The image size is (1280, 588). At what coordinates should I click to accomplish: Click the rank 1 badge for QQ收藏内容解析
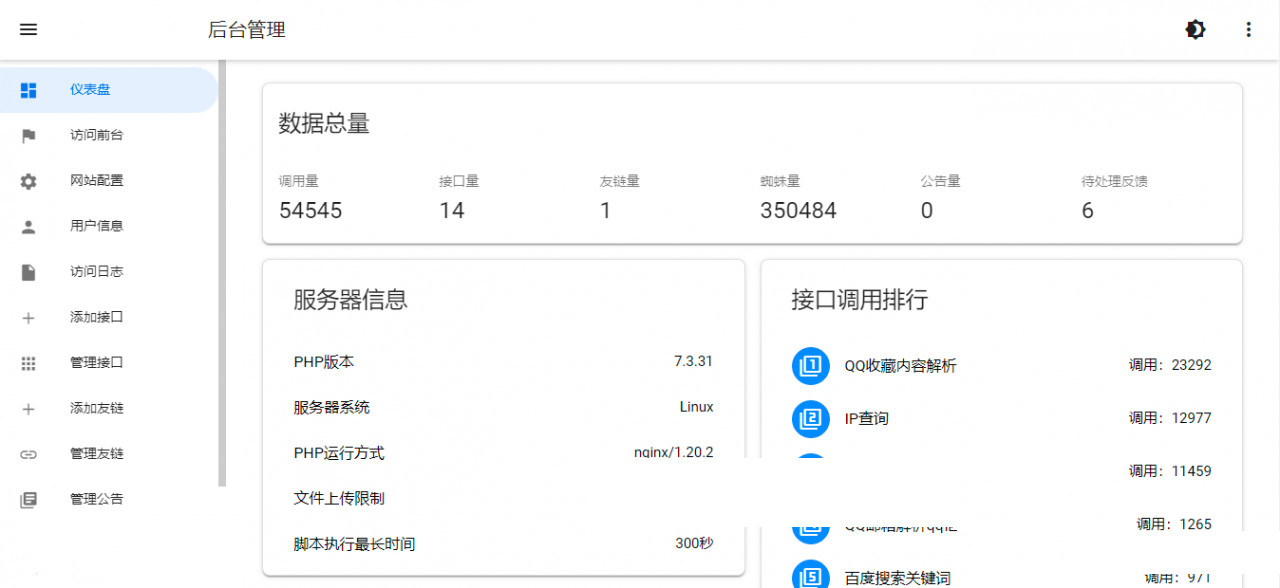pos(811,365)
